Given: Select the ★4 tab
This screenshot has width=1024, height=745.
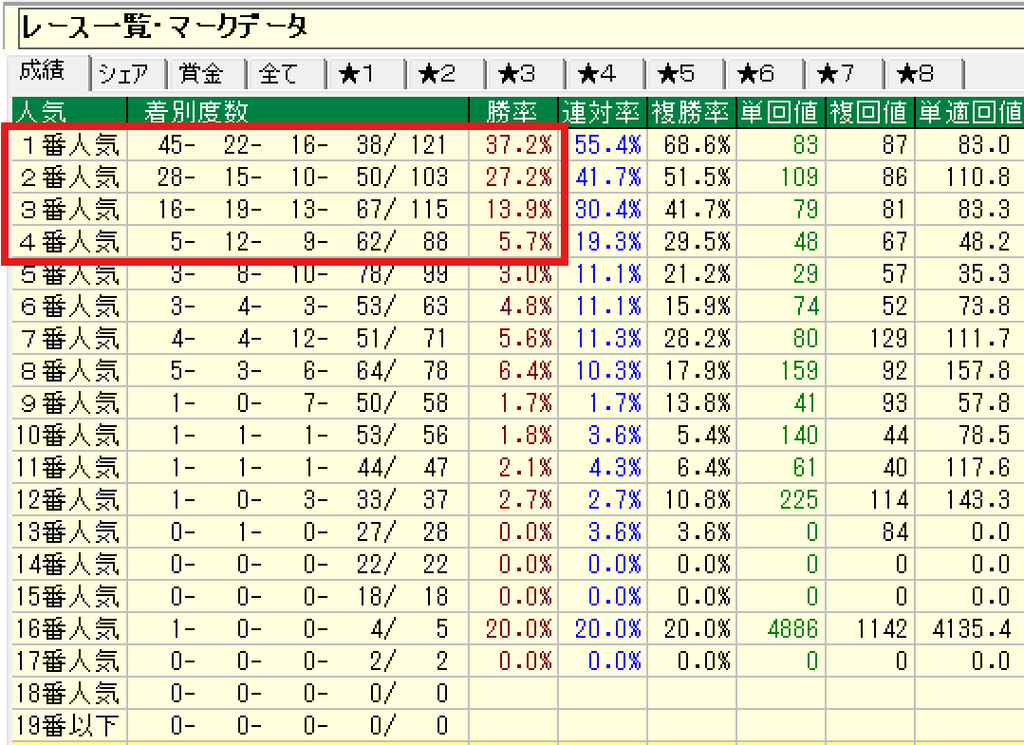Looking at the screenshot, I should 605,74.
